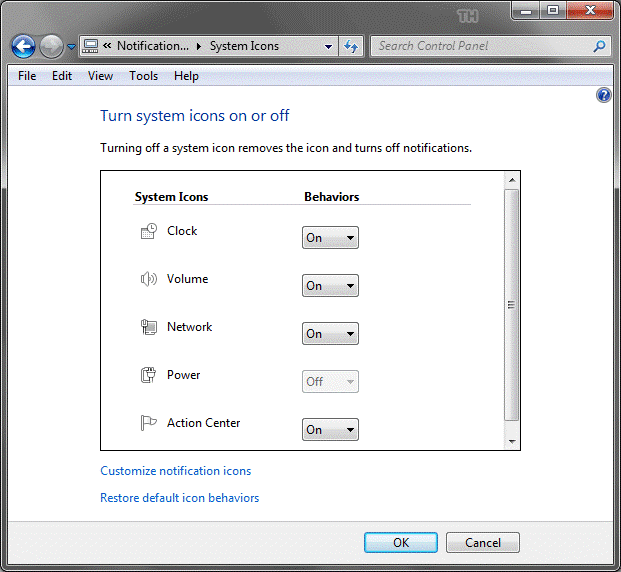Click the list scrollbar down arrow
Image resolution: width=621 pixels, height=572 pixels.
pyautogui.click(x=512, y=441)
